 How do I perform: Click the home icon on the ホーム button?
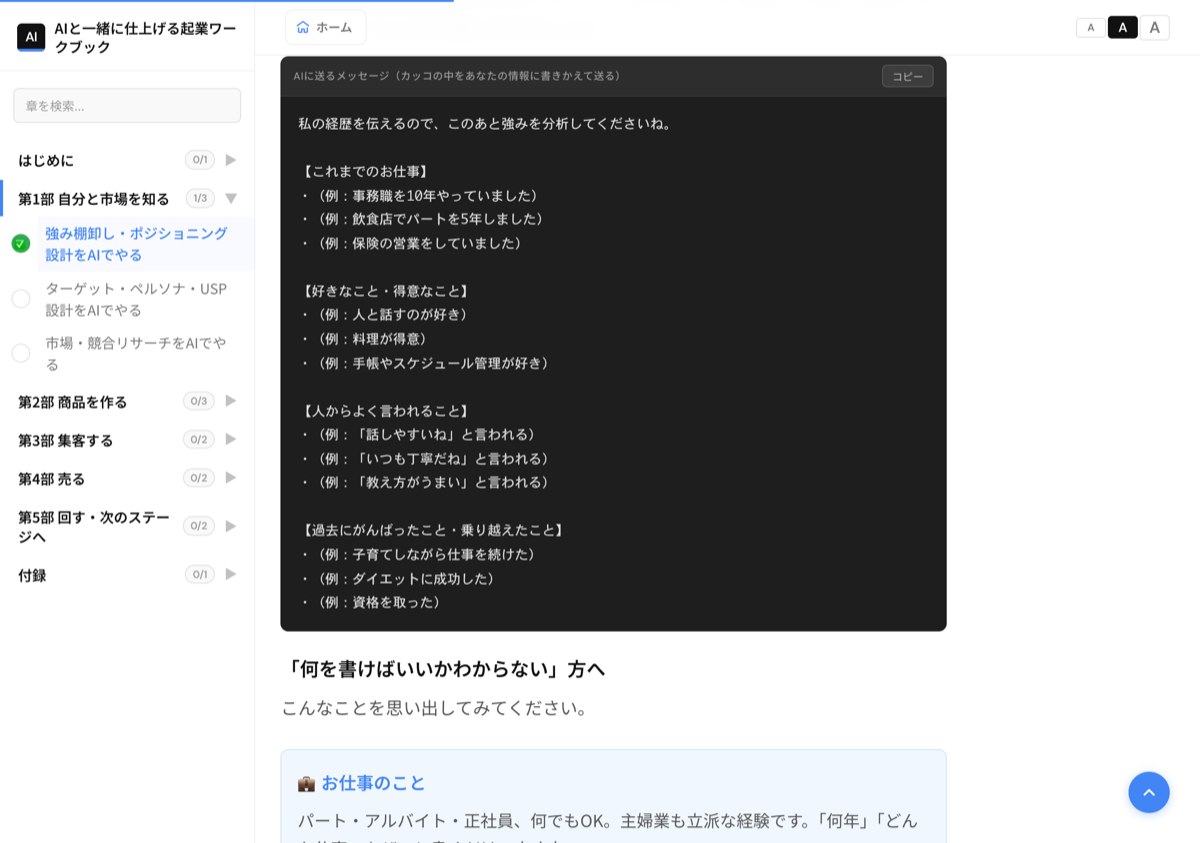click(303, 28)
